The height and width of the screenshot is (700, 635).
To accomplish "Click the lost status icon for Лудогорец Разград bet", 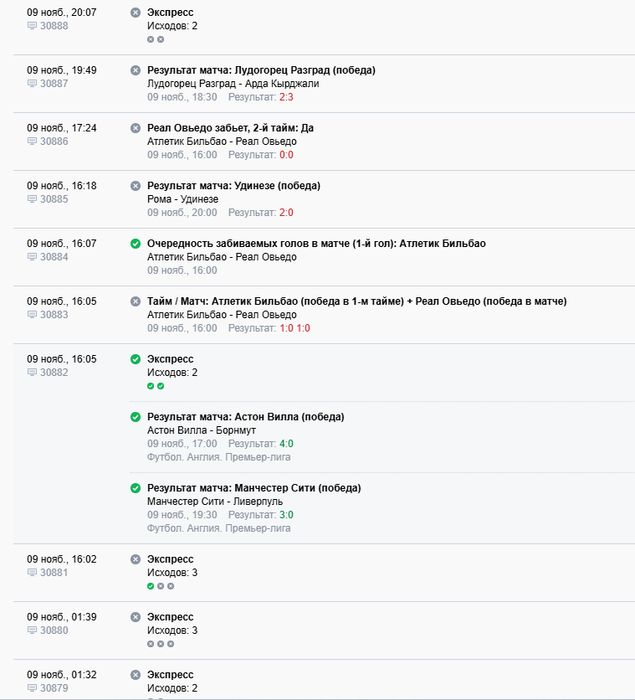I will pyautogui.click(x=135, y=70).
